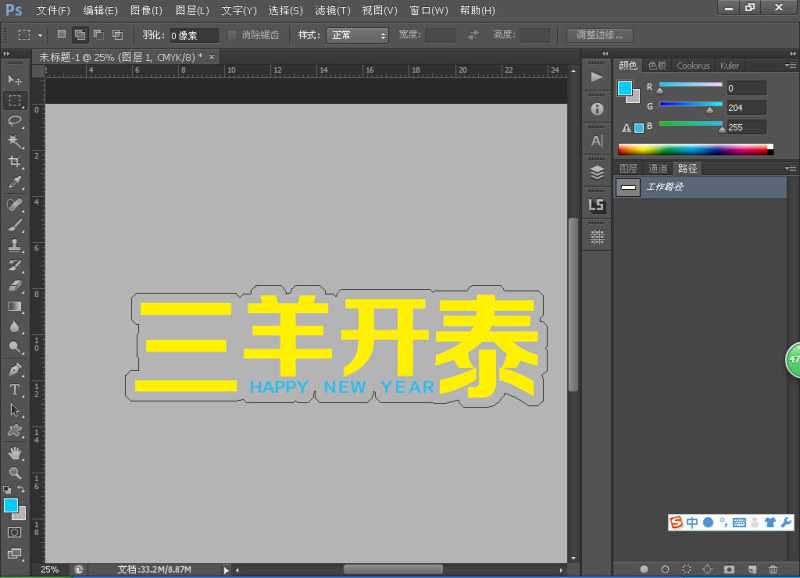Open the Info panel from the right dock
800x578 pixels.
click(x=597, y=109)
